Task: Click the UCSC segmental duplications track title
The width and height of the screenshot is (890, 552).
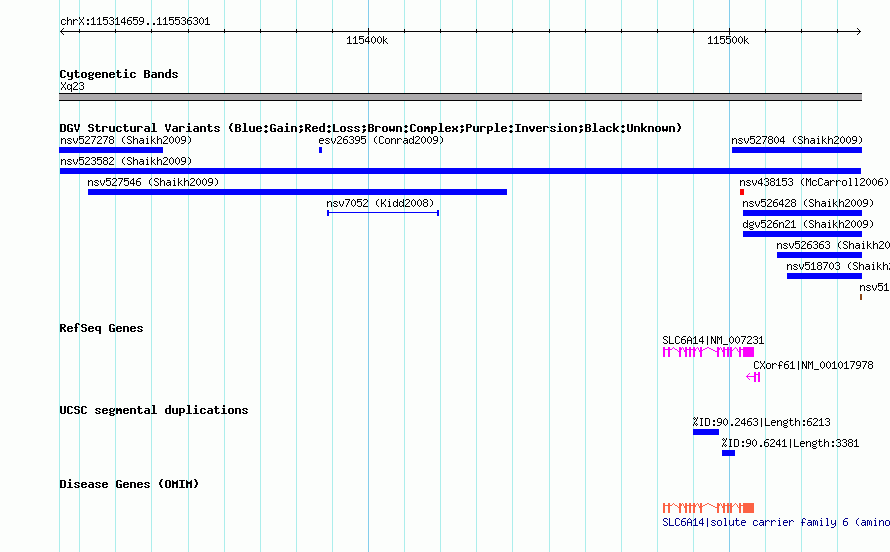Action: point(154,410)
